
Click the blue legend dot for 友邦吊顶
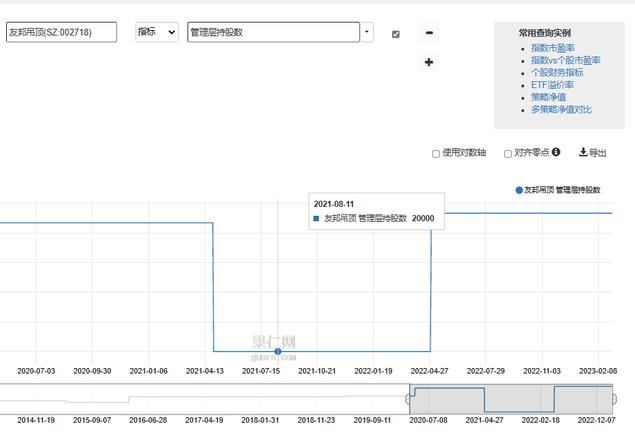pos(519,189)
